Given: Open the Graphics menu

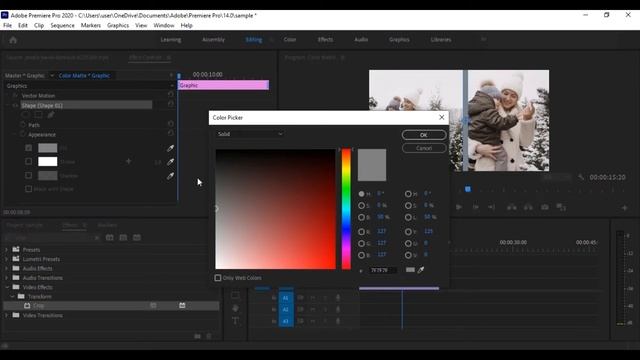Looking at the screenshot, I should click(x=118, y=25).
